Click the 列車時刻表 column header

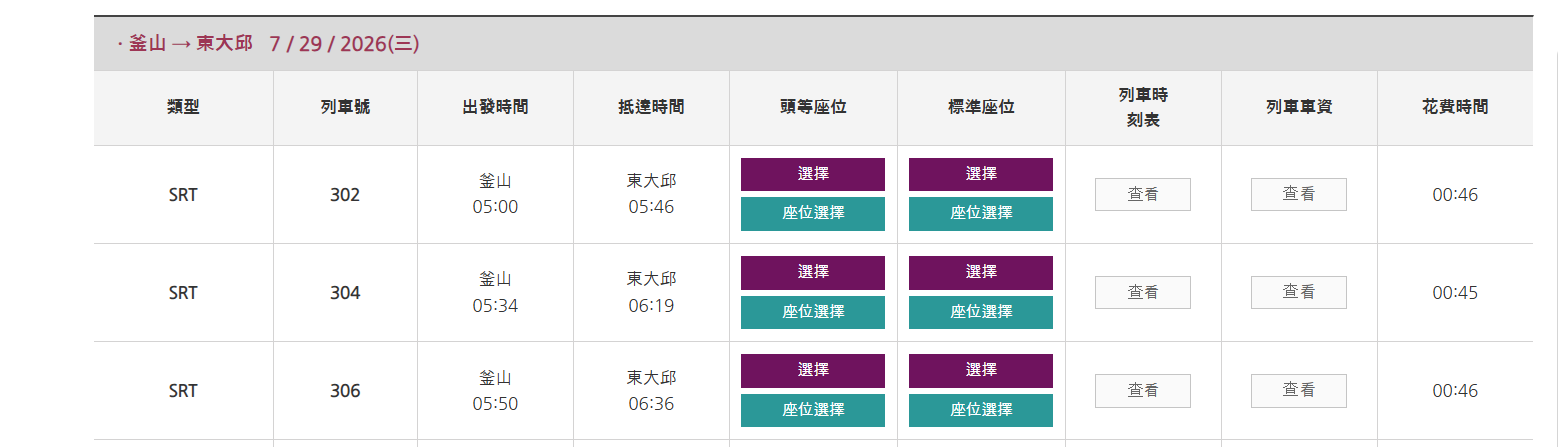point(1143,107)
